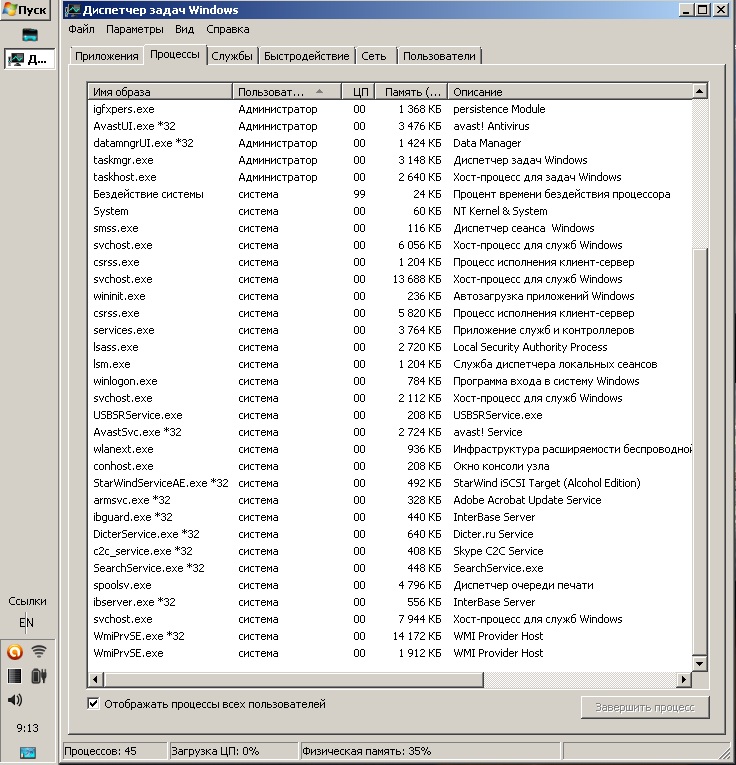Open the speaker volume tray icon

pos(15,700)
